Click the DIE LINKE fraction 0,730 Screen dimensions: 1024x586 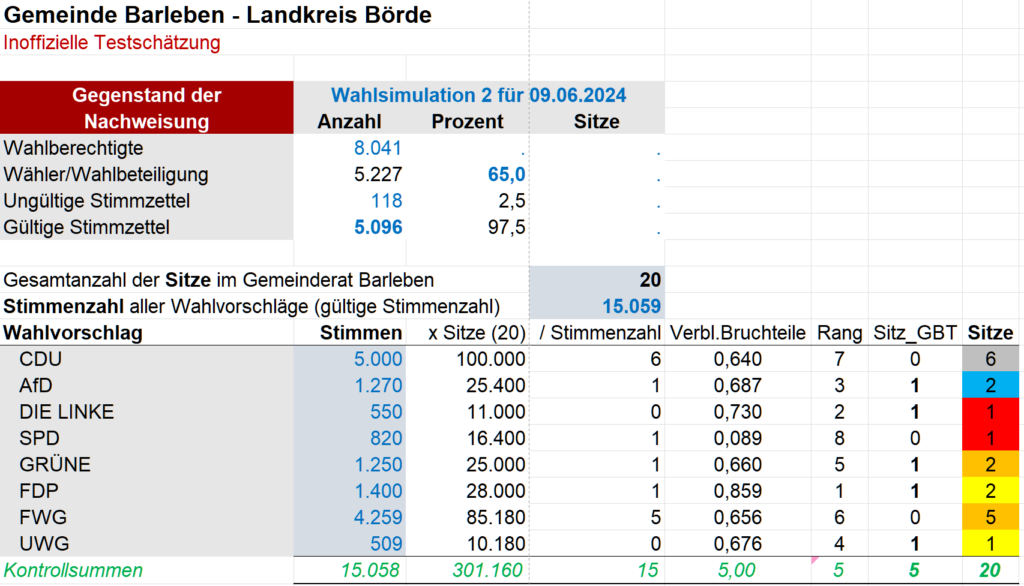[738, 412]
